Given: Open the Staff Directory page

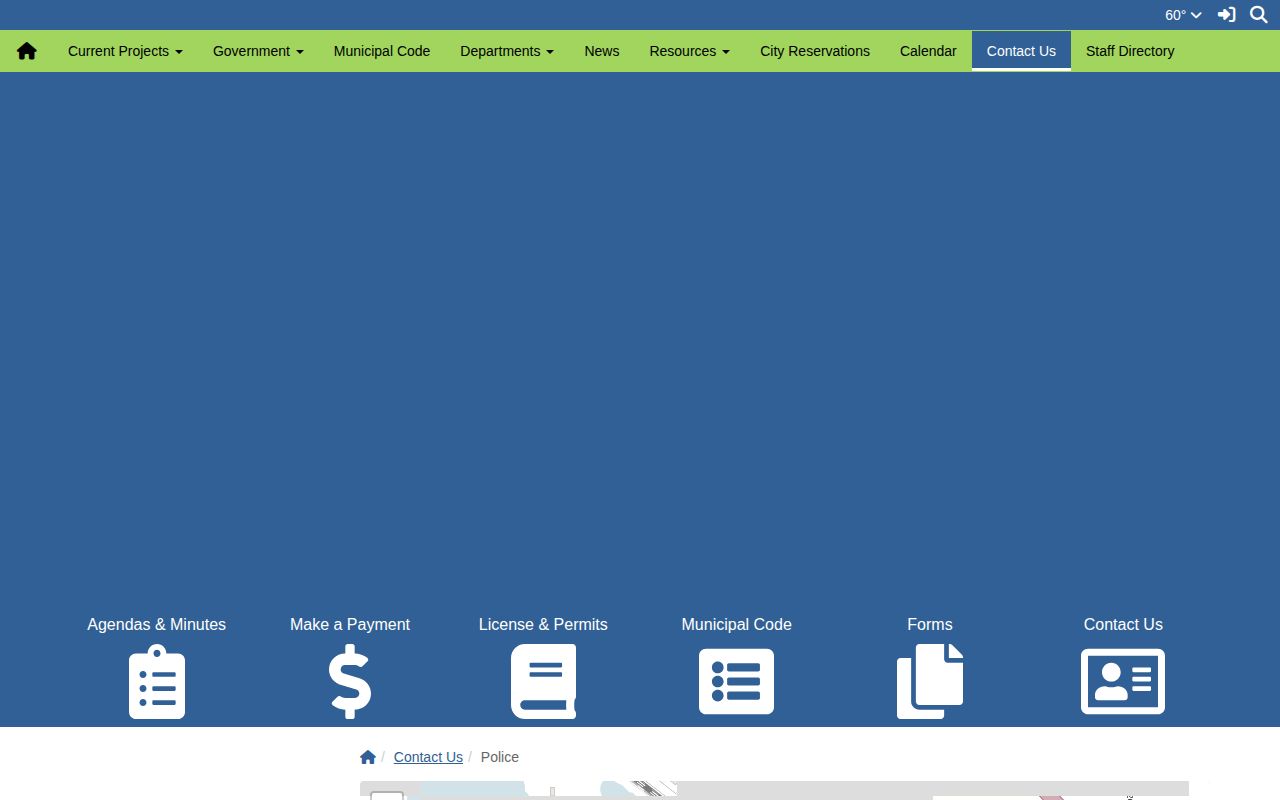Looking at the screenshot, I should tap(1130, 51).
